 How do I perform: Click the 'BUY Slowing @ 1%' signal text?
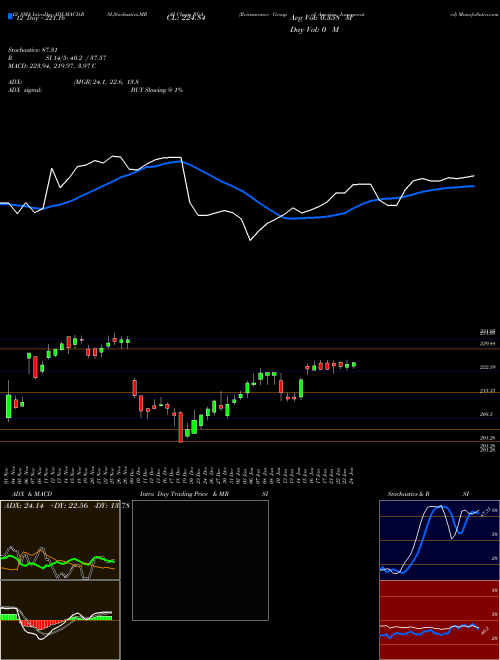pos(157,90)
